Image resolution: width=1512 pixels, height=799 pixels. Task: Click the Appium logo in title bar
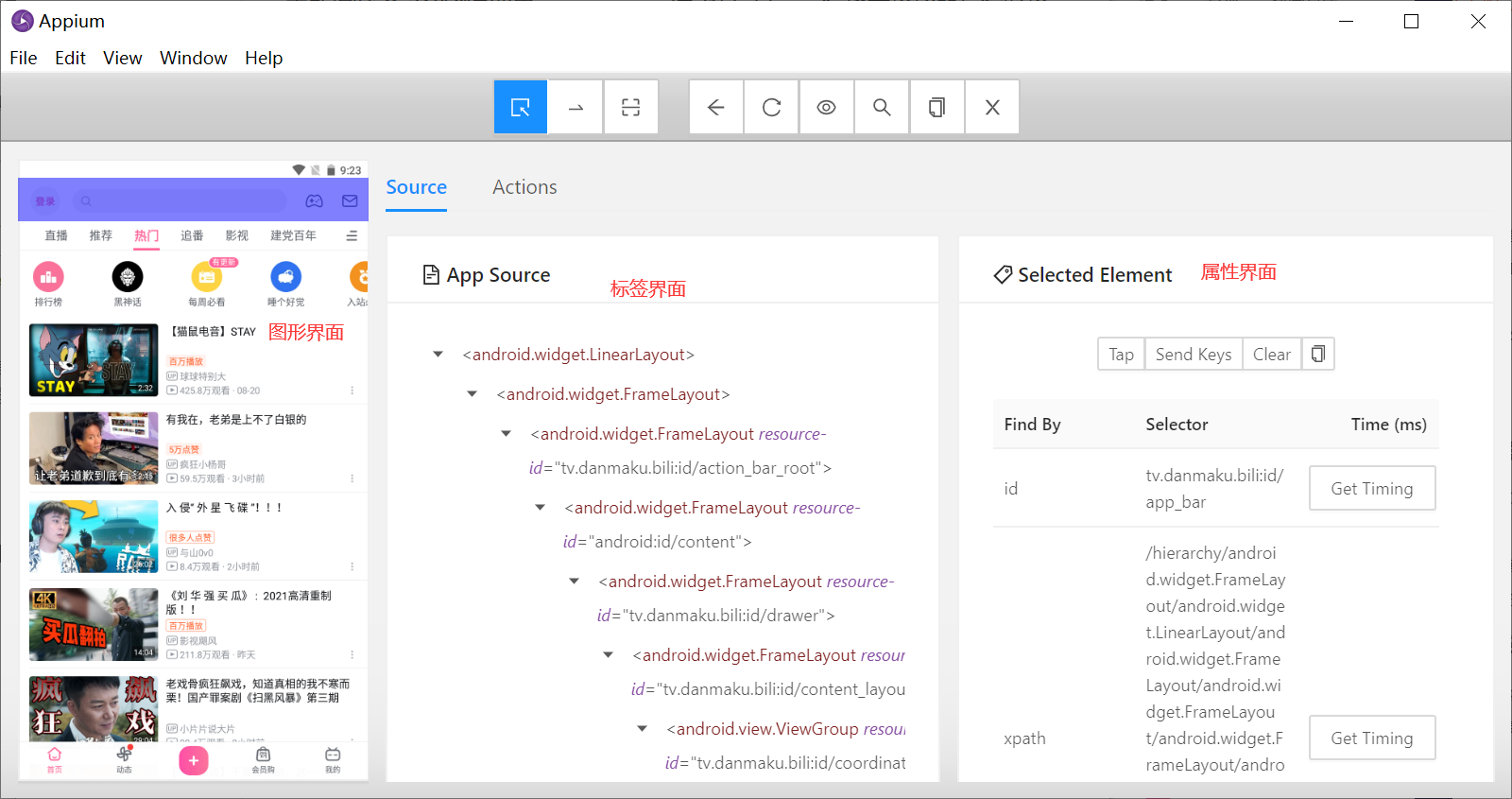22,21
